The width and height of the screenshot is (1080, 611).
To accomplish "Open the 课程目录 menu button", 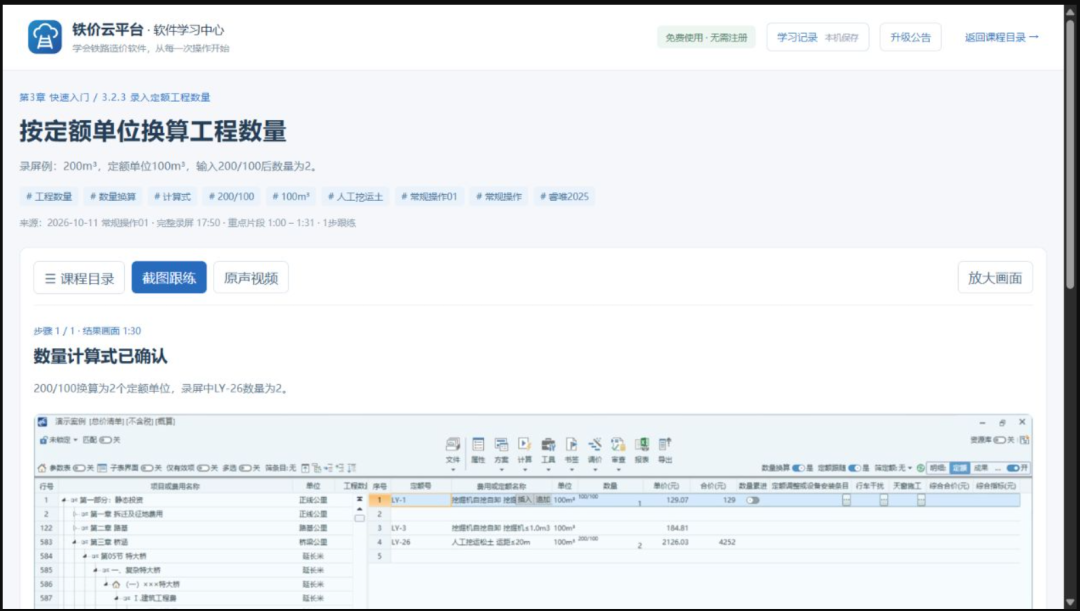I will point(79,278).
